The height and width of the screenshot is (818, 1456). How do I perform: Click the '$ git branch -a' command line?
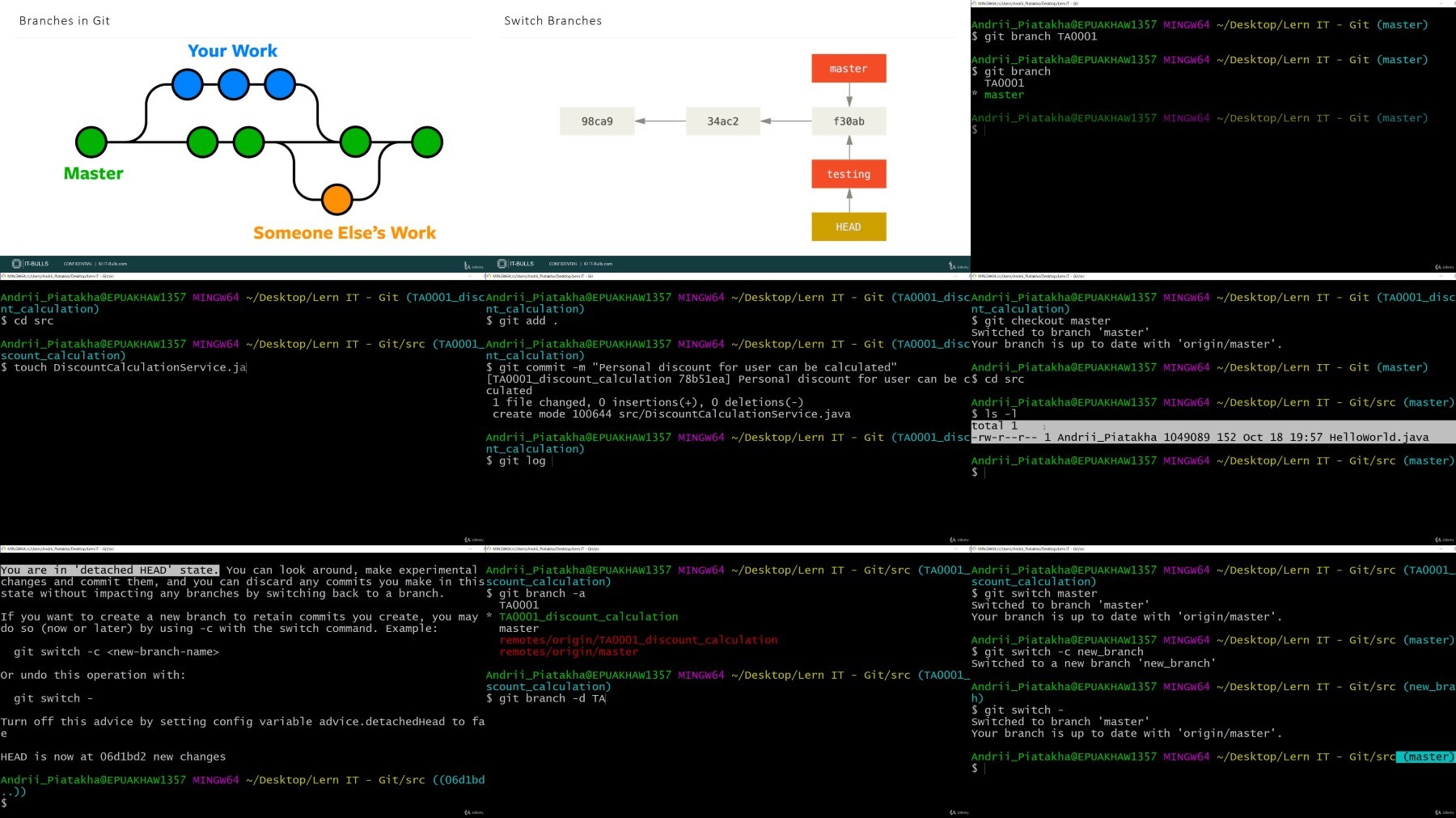tap(535, 593)
